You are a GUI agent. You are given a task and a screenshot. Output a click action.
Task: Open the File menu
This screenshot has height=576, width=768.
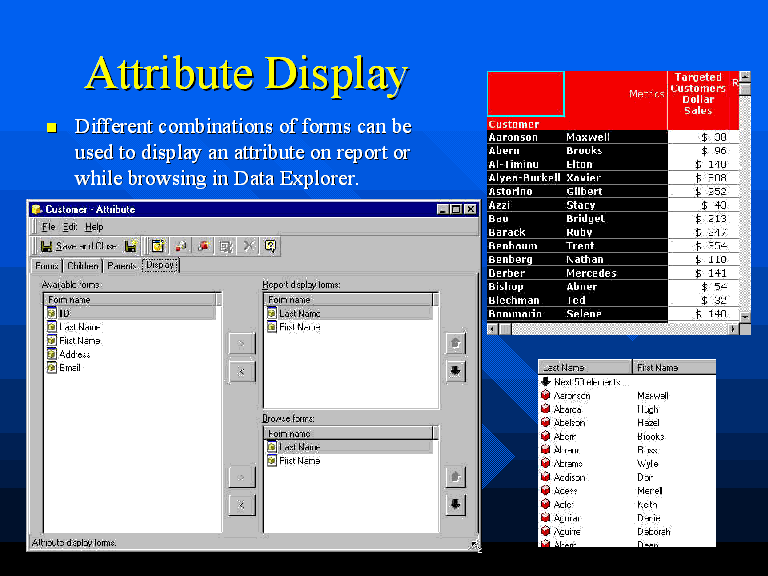point(48,227)
